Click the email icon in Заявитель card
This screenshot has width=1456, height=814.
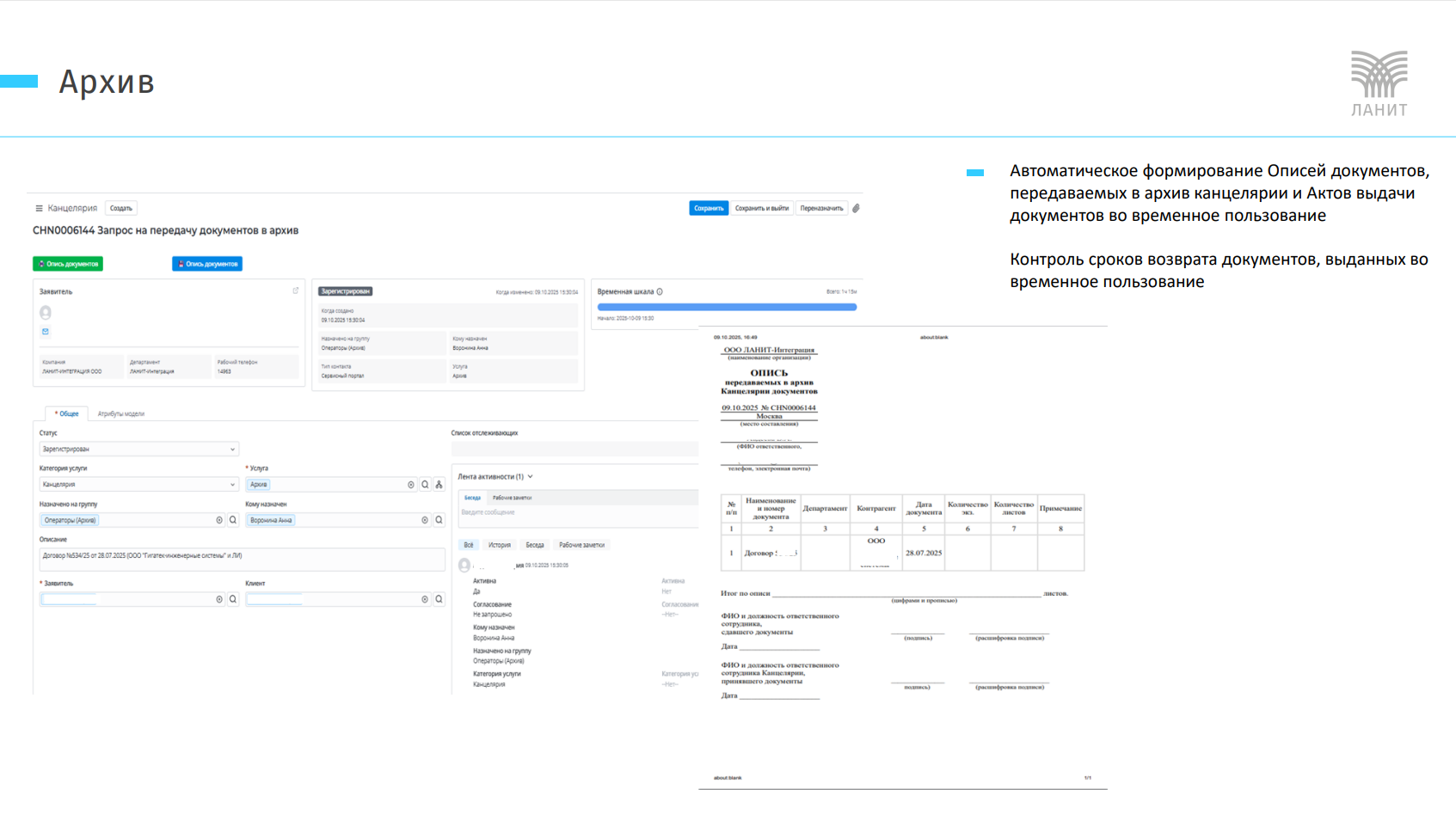click(46, 332)
